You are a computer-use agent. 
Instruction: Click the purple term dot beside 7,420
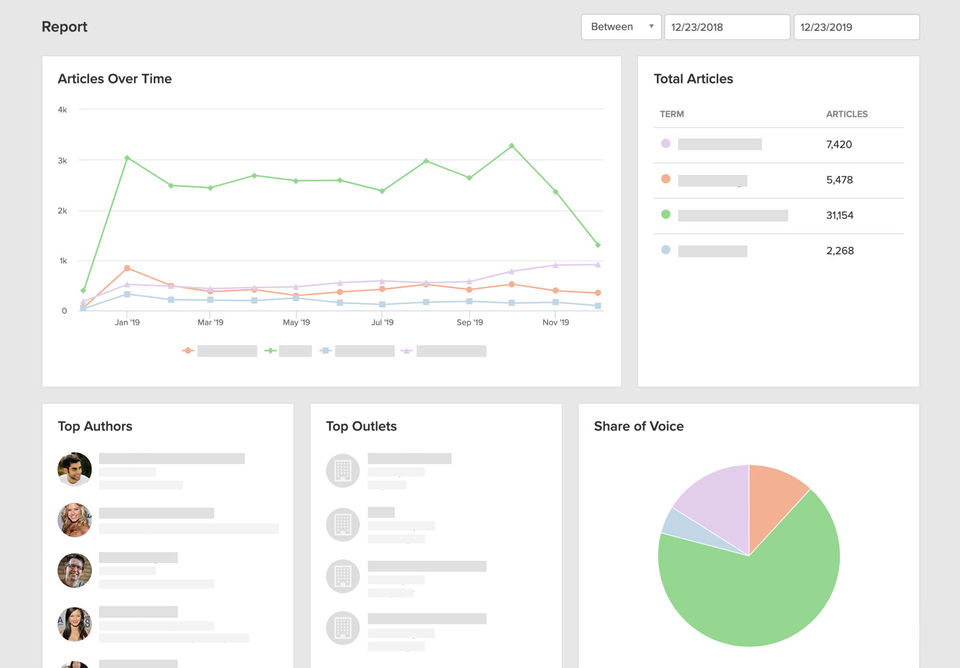666,143
